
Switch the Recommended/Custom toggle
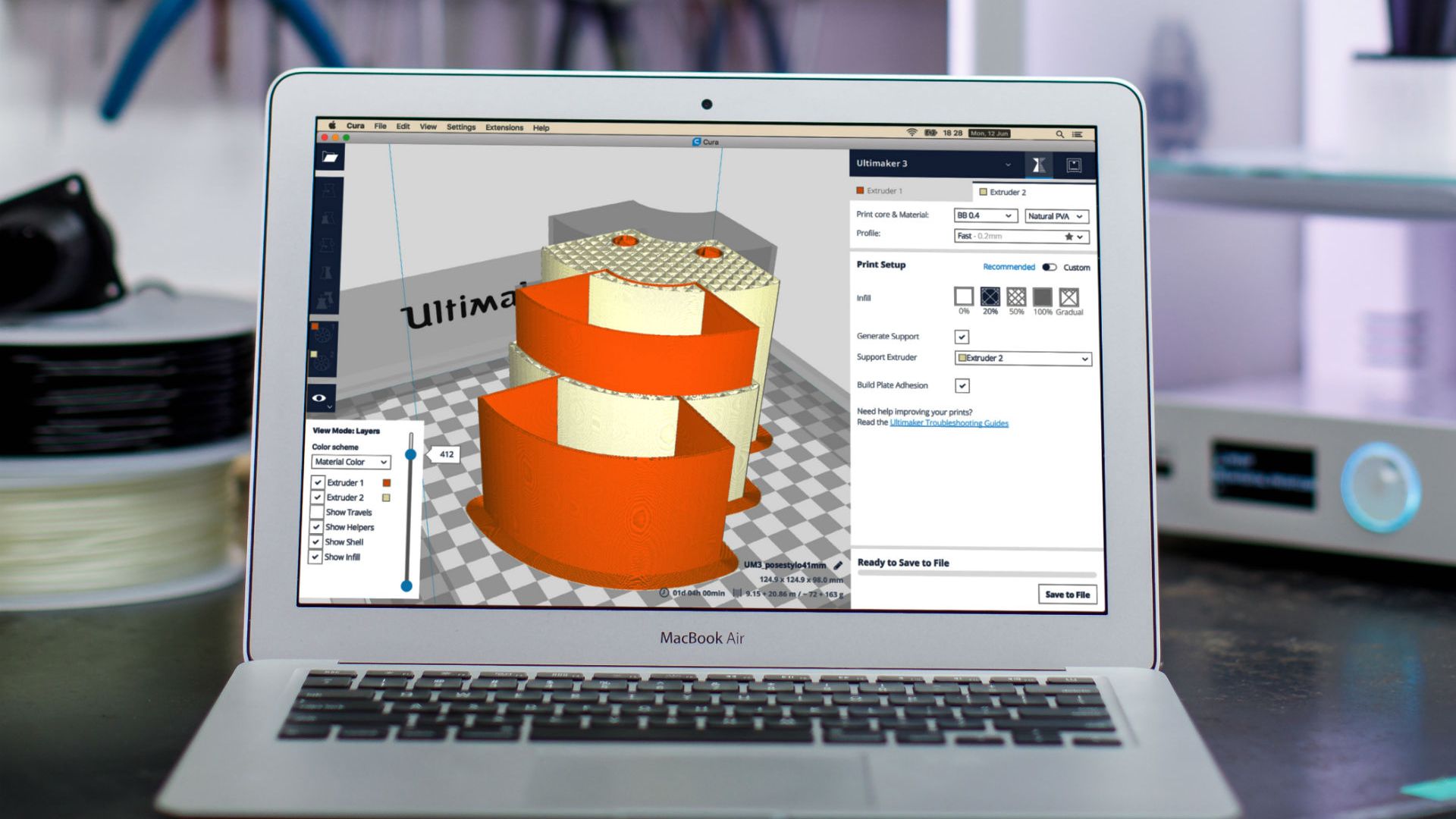tap(1050, 268)
